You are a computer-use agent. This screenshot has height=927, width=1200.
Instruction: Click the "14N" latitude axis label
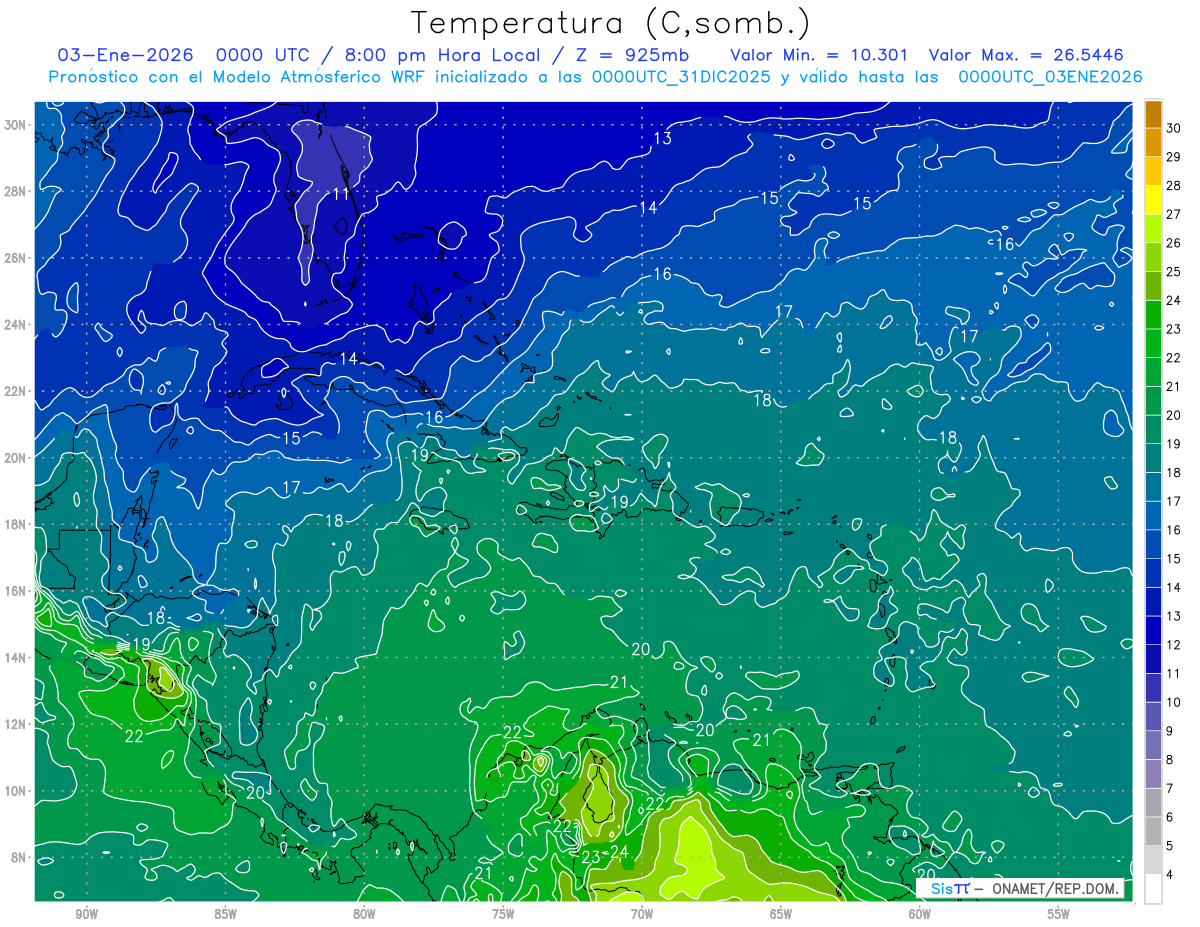[x=17, y=658]
